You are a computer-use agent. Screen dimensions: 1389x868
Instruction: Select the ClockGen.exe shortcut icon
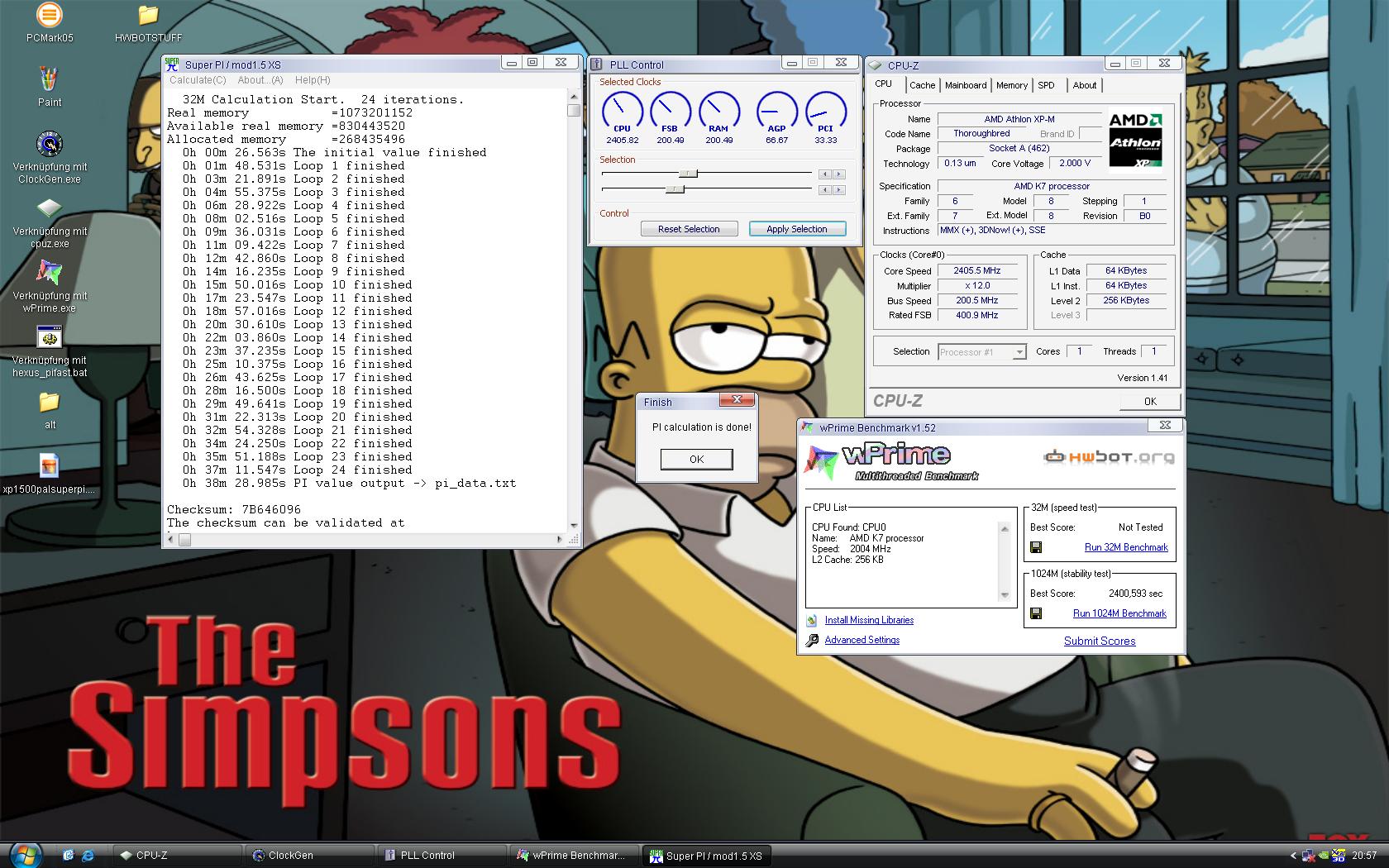(x=50, y=144)
